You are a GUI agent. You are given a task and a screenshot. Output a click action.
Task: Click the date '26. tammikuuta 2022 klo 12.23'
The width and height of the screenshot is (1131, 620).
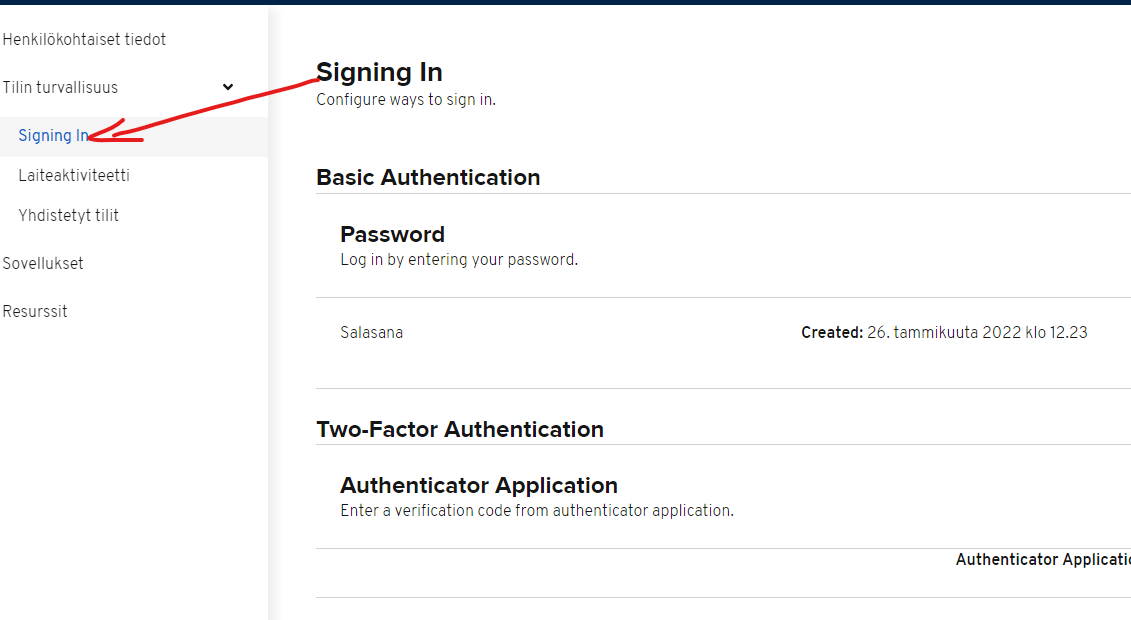point(977,333)
